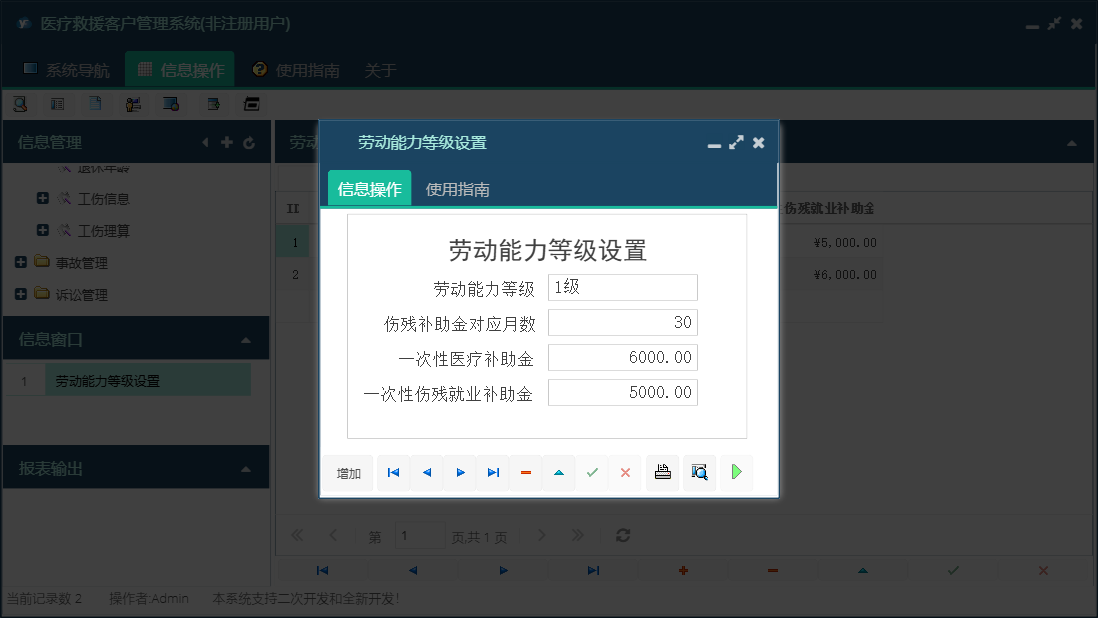Cancel the edit with the red X icon
Screen dimensions: 1098x618
point(626,472)
